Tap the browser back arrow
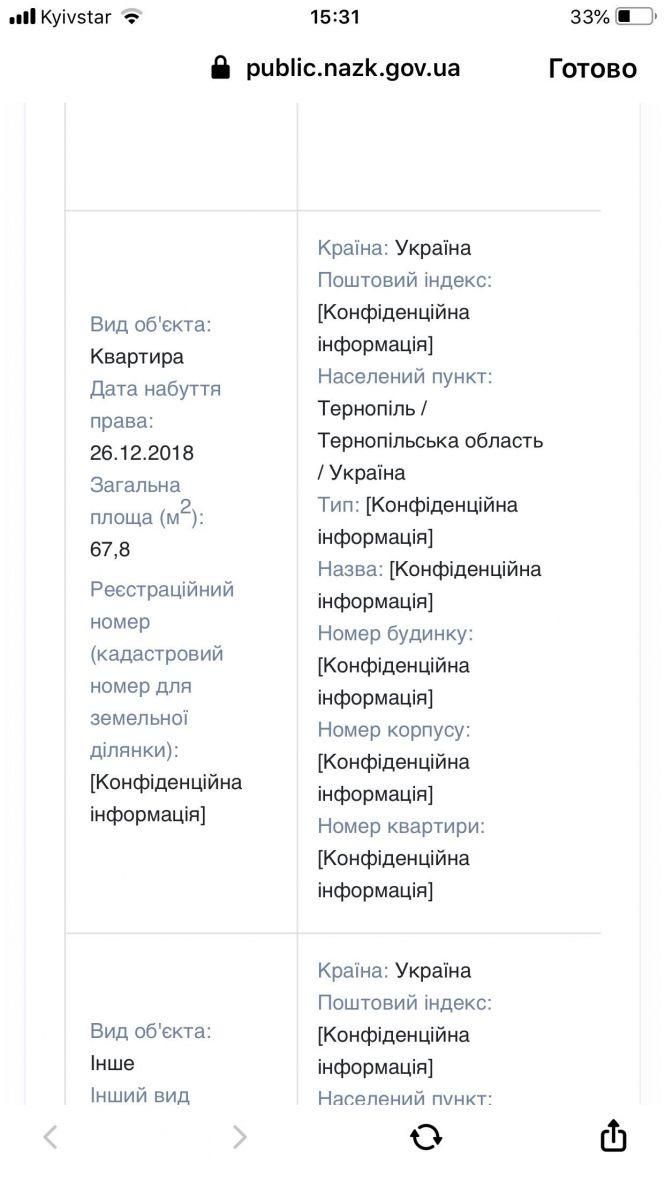The image size is (665, 1182). tap(51, 1137)
